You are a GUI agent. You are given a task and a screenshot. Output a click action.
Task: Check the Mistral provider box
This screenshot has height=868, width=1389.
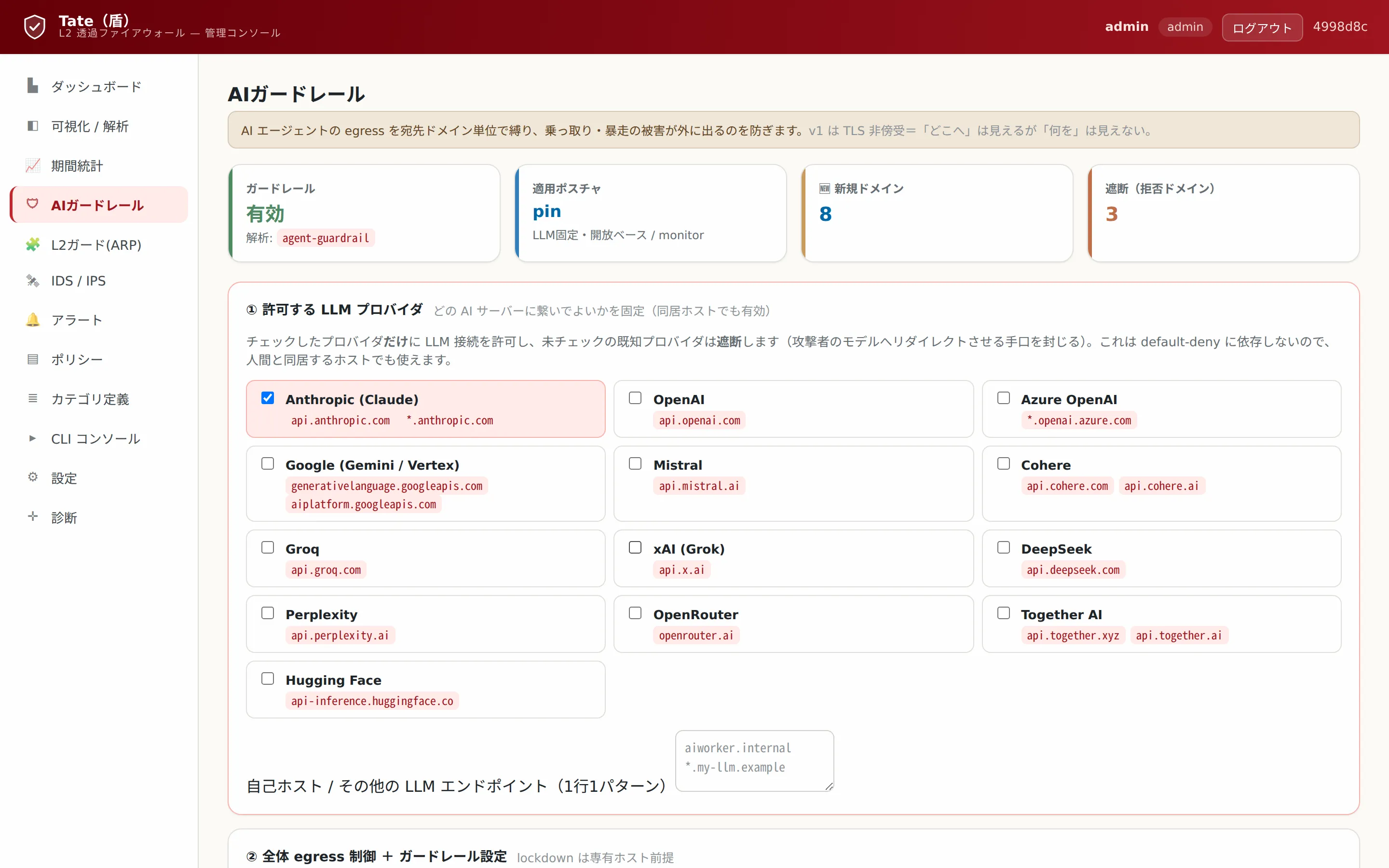635,463
